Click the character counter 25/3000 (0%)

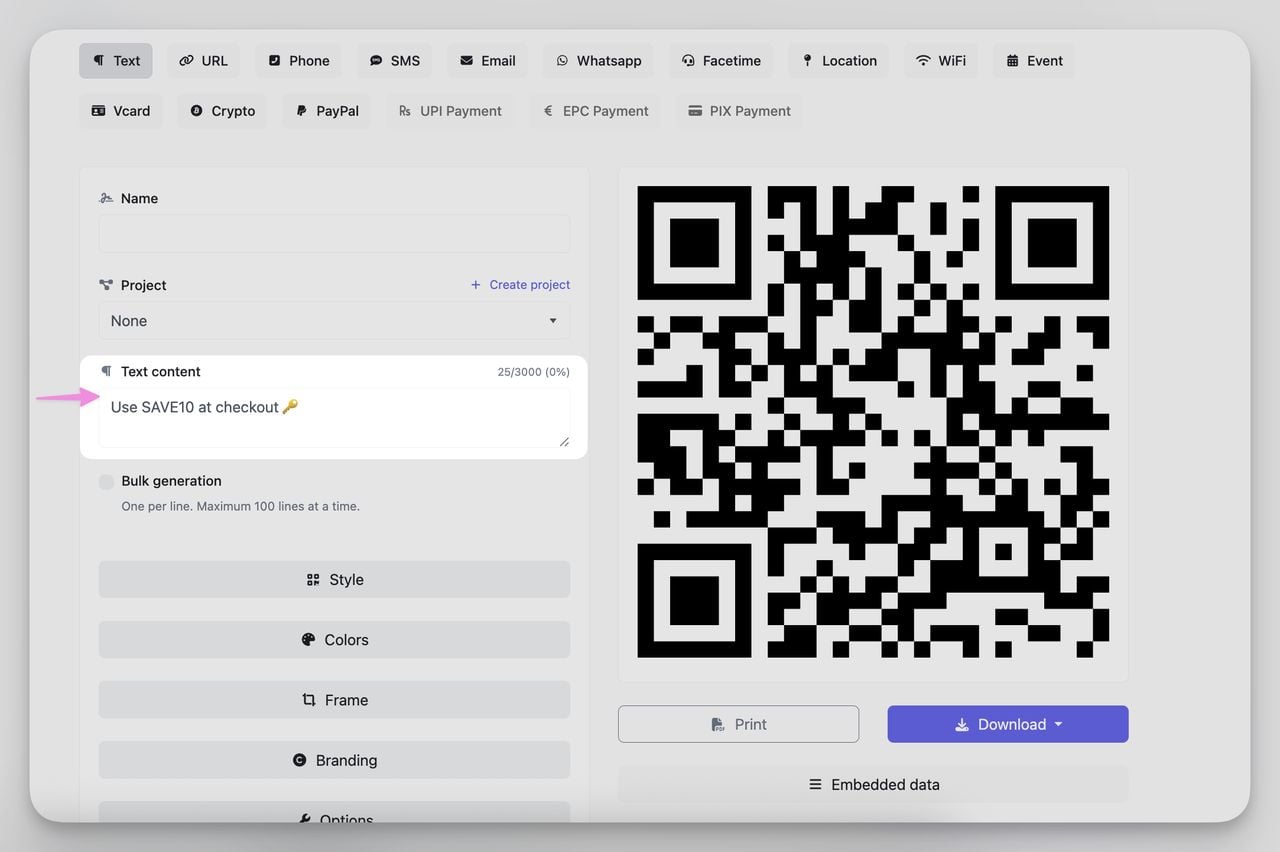(534, 372)
